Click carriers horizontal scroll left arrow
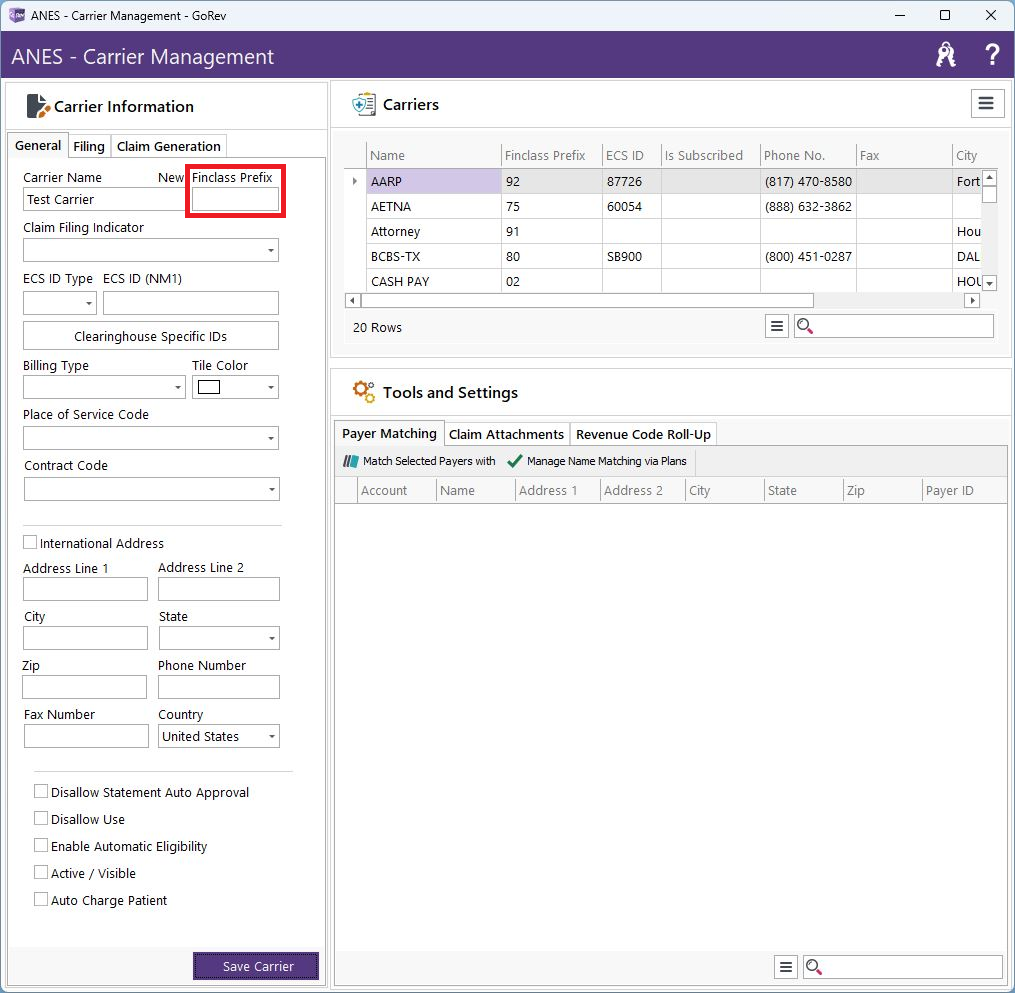The image size is (1015, 993). 352,300
